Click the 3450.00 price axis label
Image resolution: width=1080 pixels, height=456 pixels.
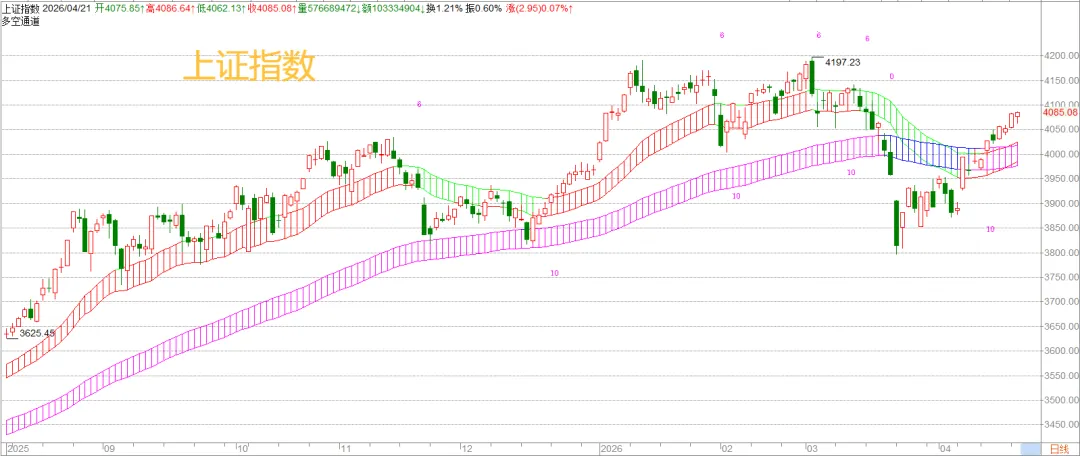[x=1061, y=425]
